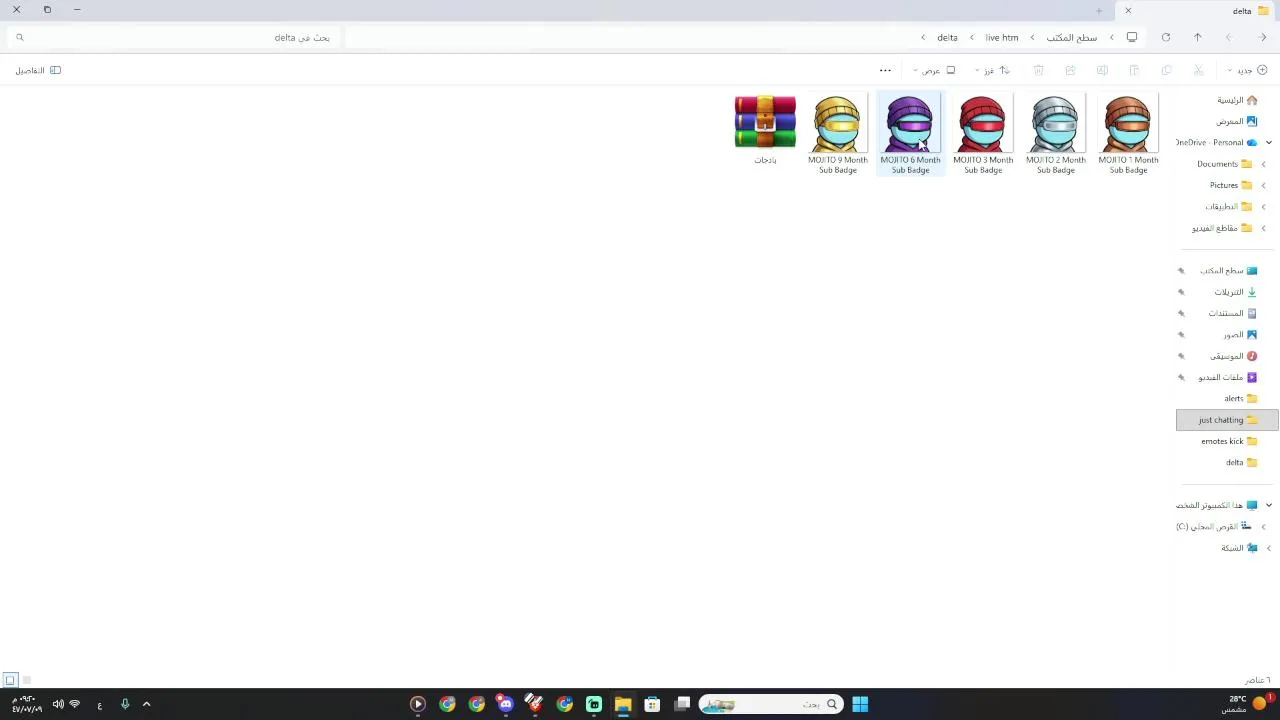Click the Windows Start button
The image size is (1280, 720).
pos(860,704)
